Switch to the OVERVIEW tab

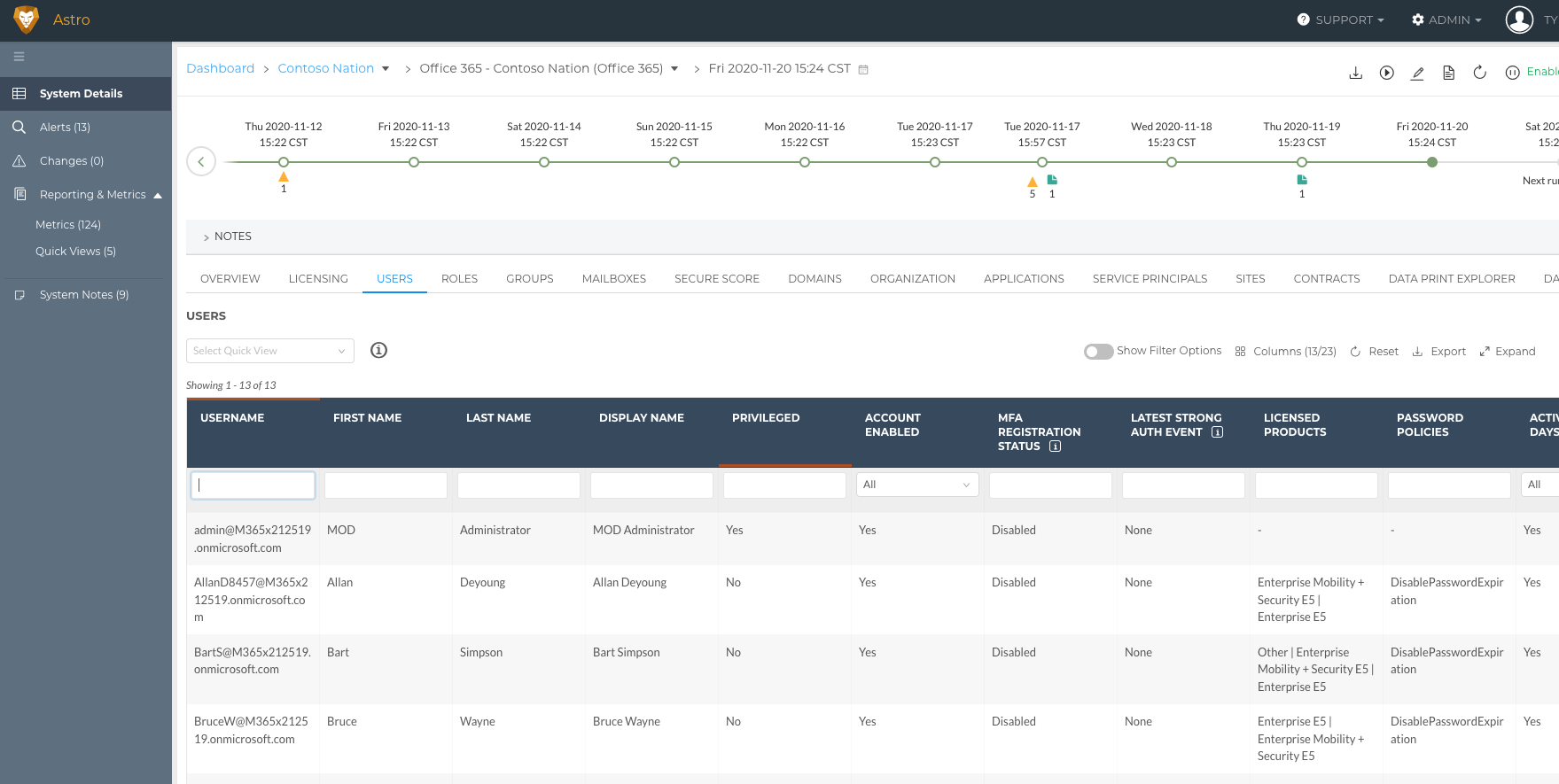pos(230,278)
